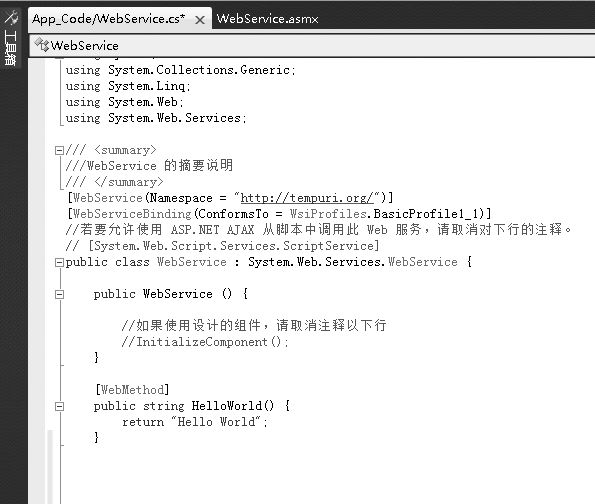Viewport: 595px width, 504px height.
Task: Click the WsiProfiles type name
Action: pyautogui.click(x=328, y=214)
